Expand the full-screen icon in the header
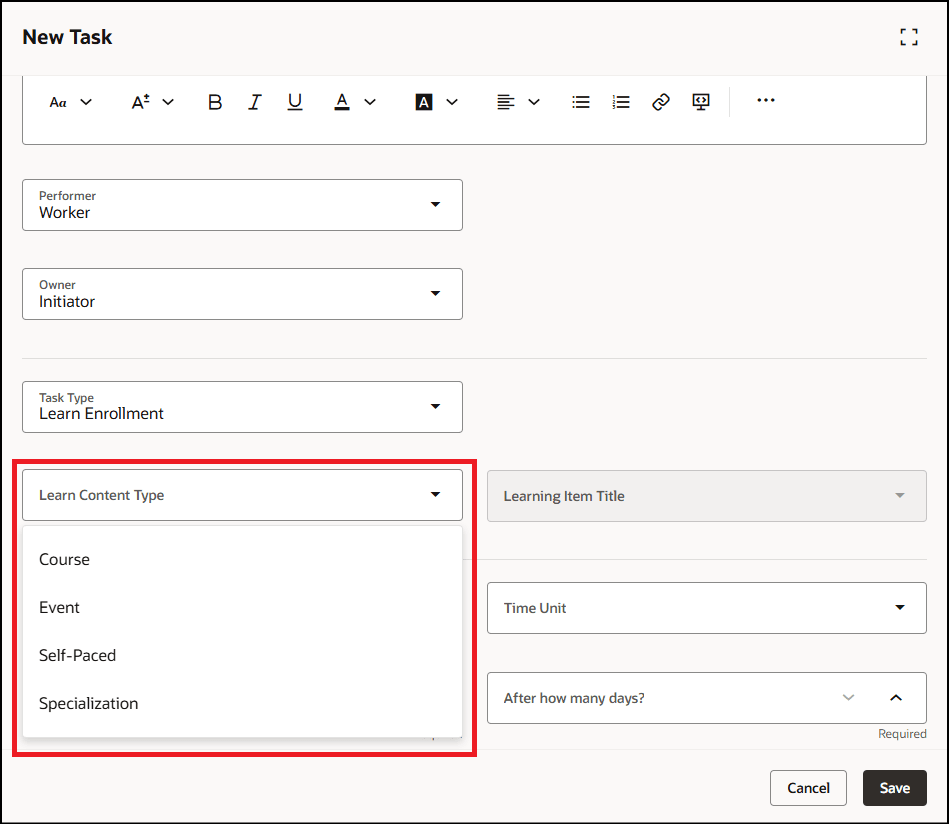The width and height of the screenshot is (949, 824). click(x=909, y=36)
